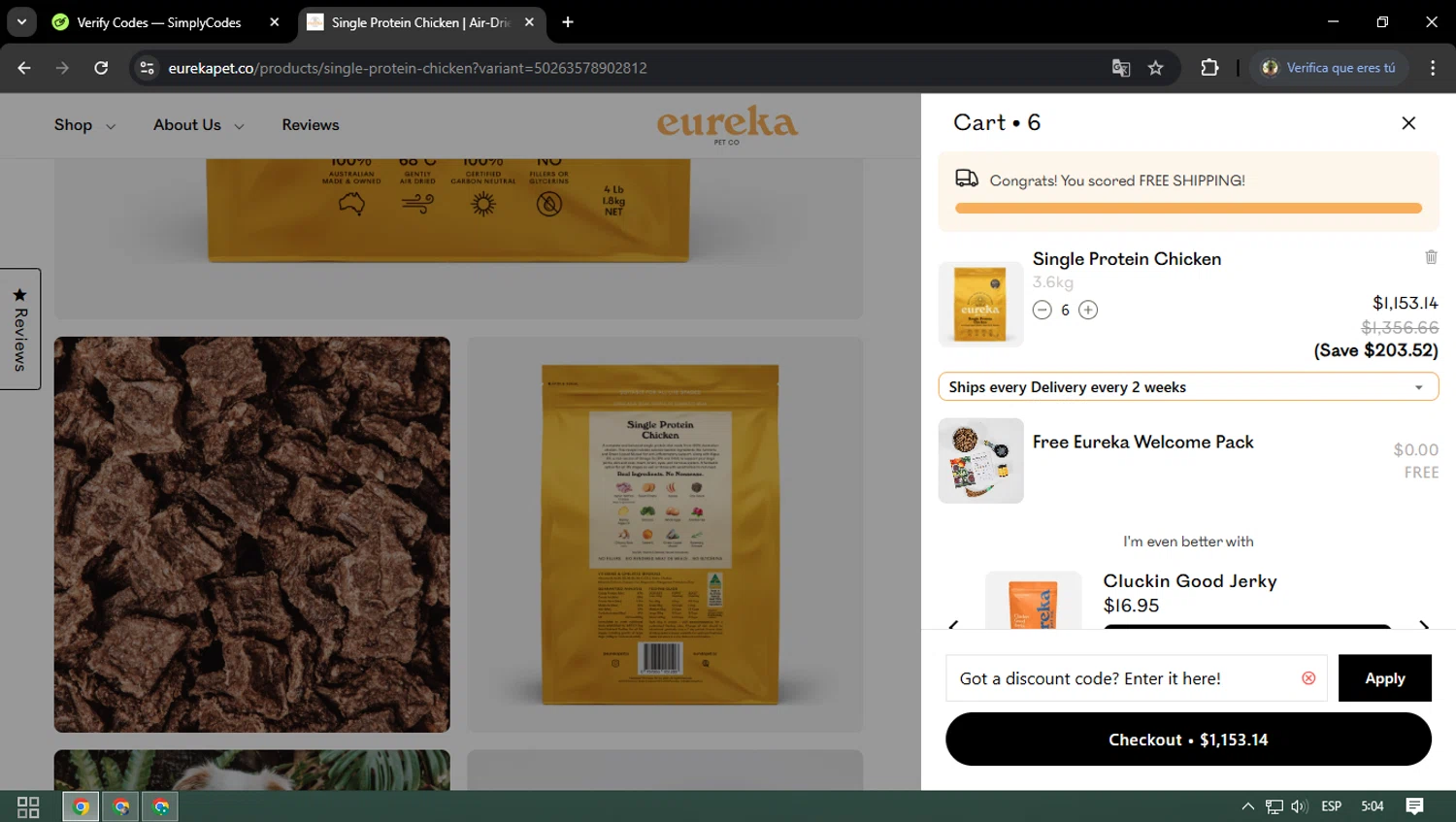Open the taskbar start grid icon
Image resolution: width=1456 pixels, height=822 pixels.
point(28,806)
